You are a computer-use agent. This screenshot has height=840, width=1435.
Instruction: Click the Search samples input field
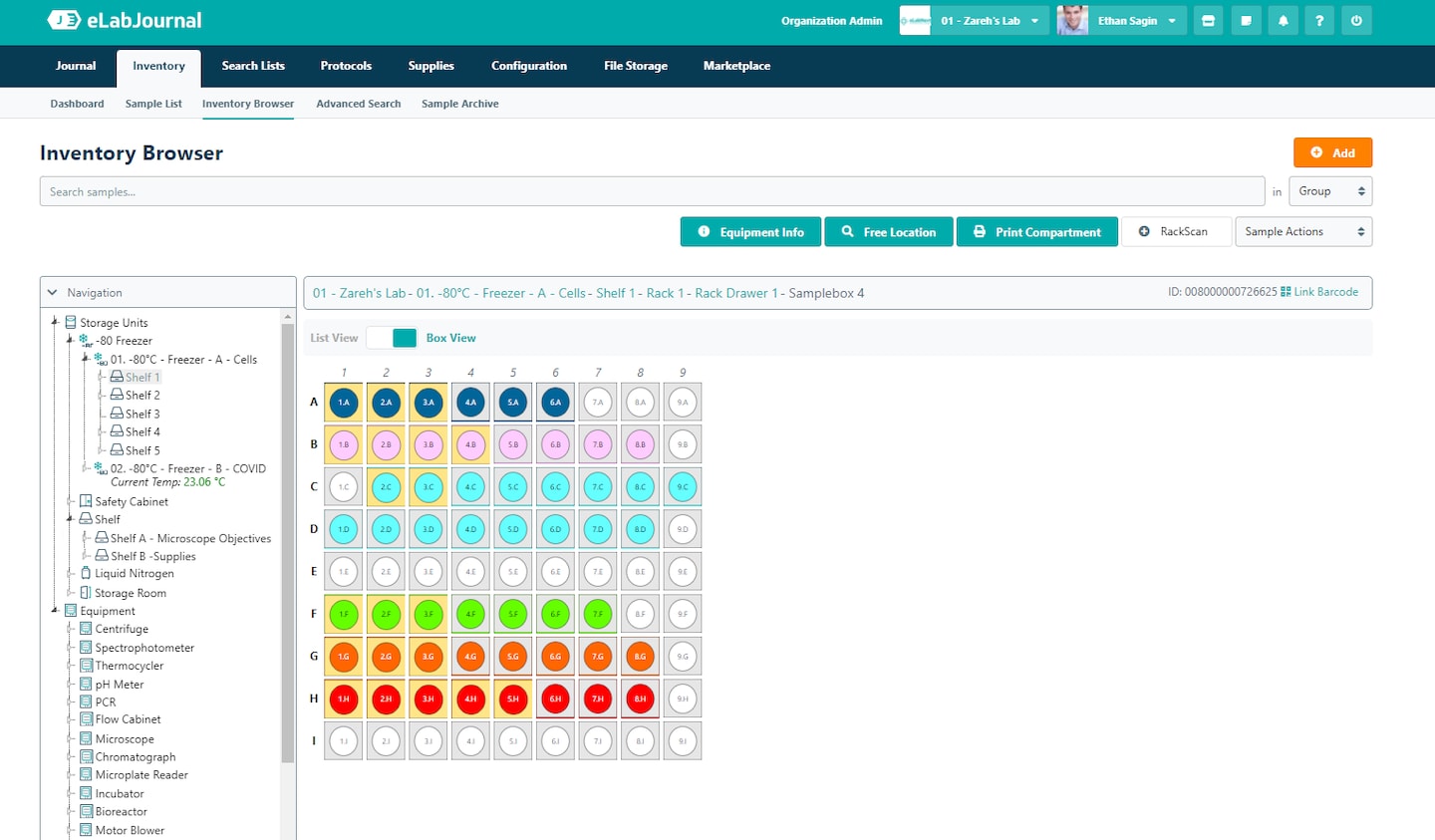(x=652, y=191)
